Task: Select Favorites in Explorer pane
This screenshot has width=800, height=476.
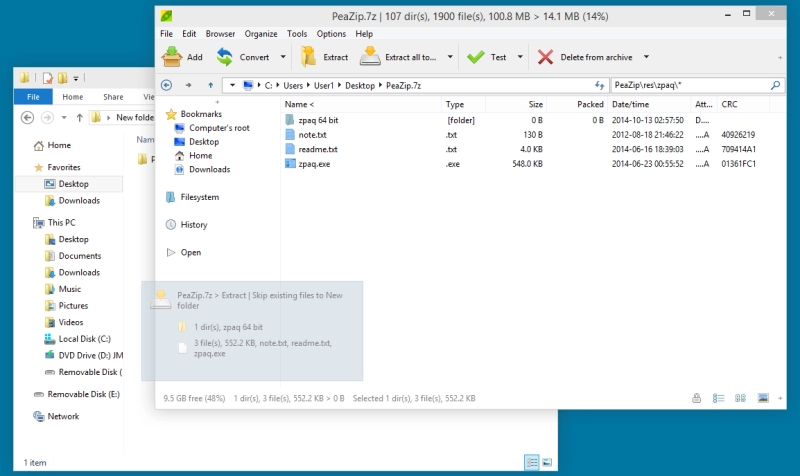Action: [x=64, y=167]
